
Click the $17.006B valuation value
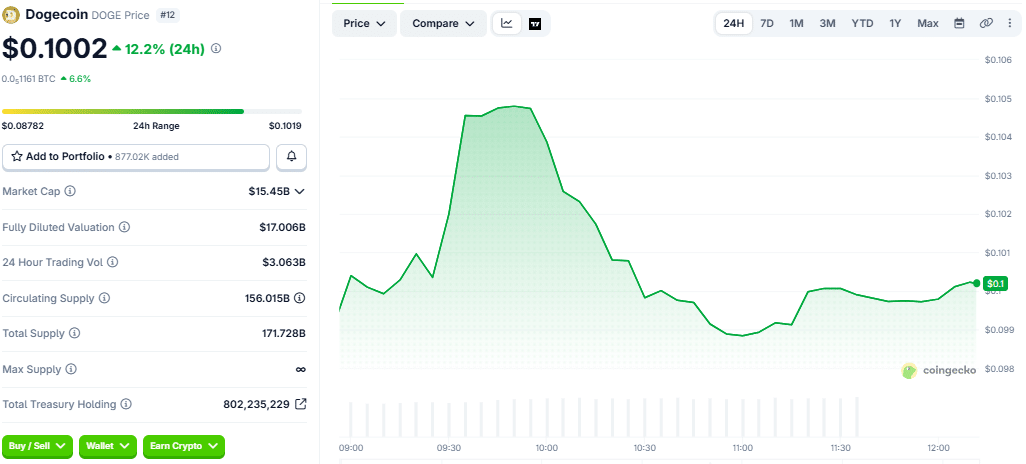pos(283,227)
